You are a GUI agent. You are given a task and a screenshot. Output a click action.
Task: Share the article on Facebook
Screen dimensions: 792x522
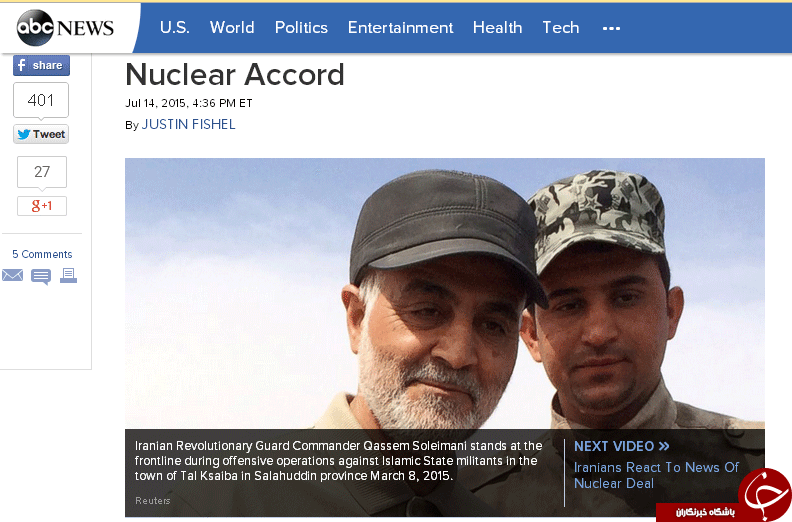pyautogui.click(x=41, y=65)
